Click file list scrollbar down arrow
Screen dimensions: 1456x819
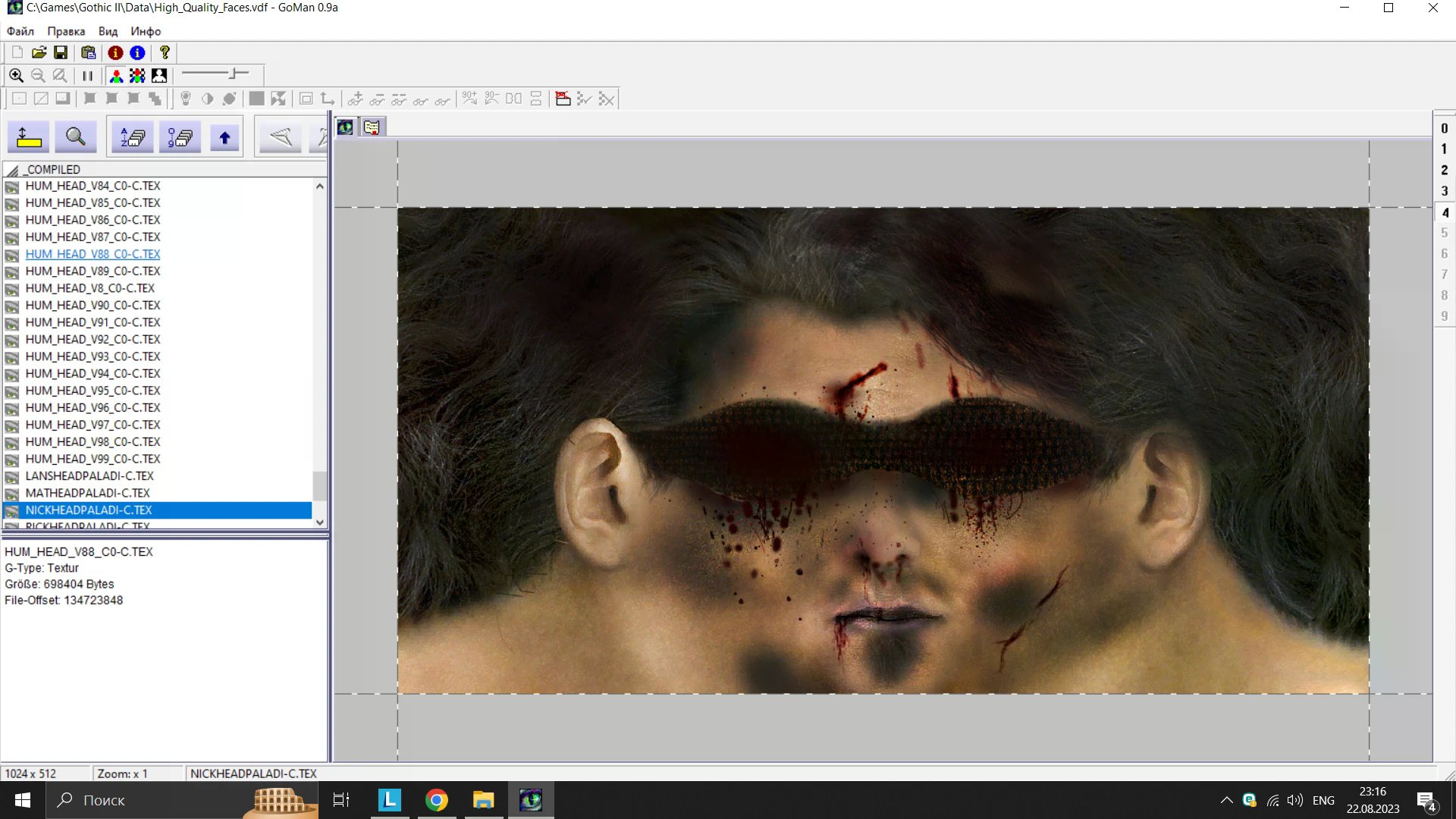coord(319,522)
